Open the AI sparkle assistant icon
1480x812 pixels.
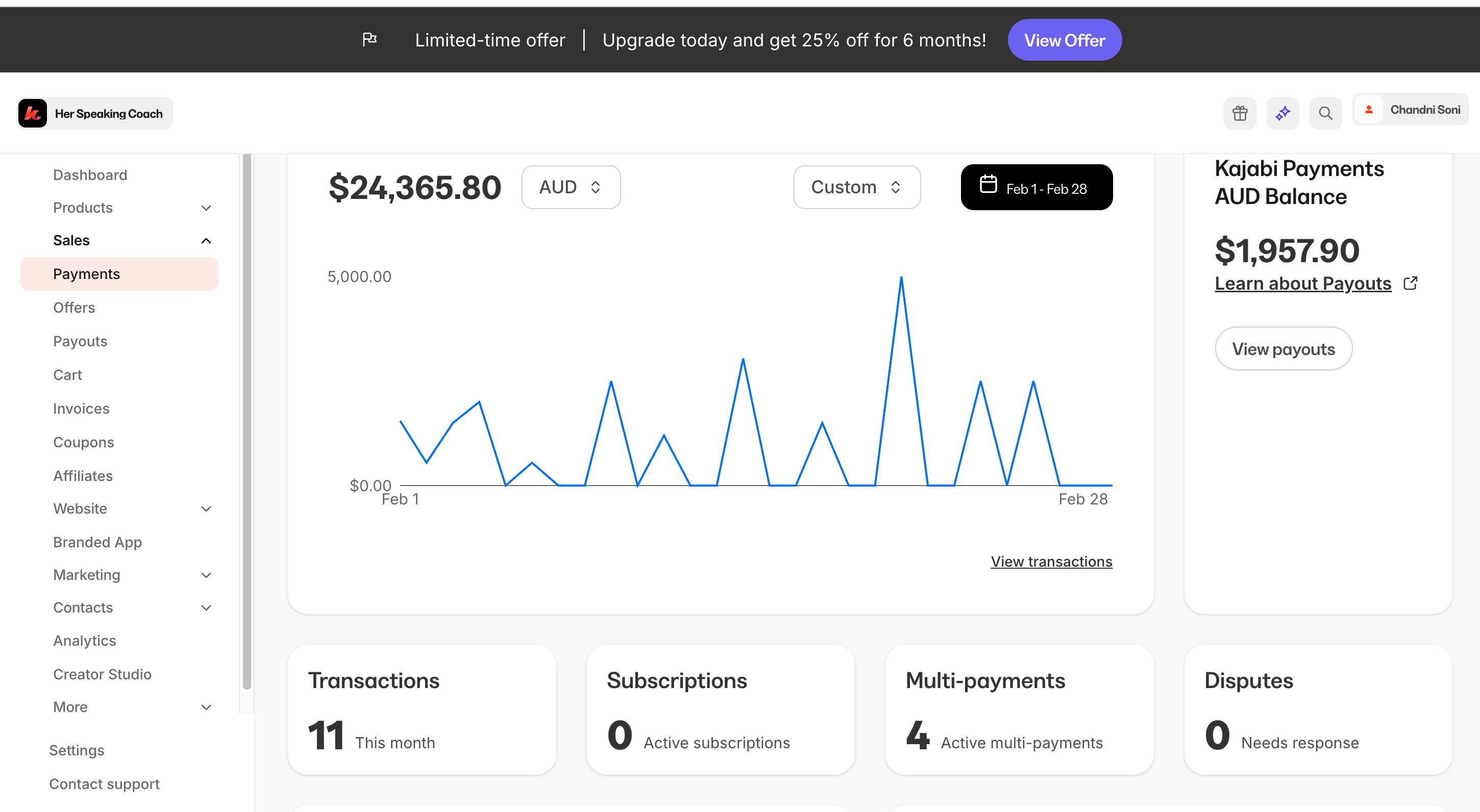coord(1282,113)
